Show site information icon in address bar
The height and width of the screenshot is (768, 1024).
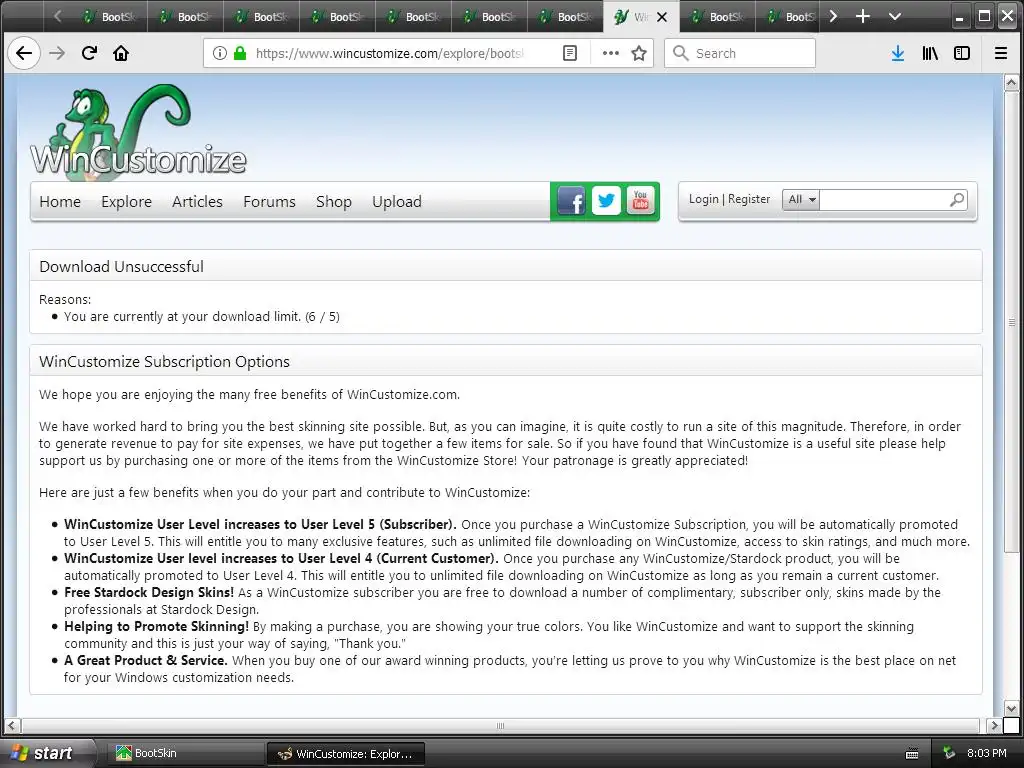pyautogui.click(x=220, y=53)
